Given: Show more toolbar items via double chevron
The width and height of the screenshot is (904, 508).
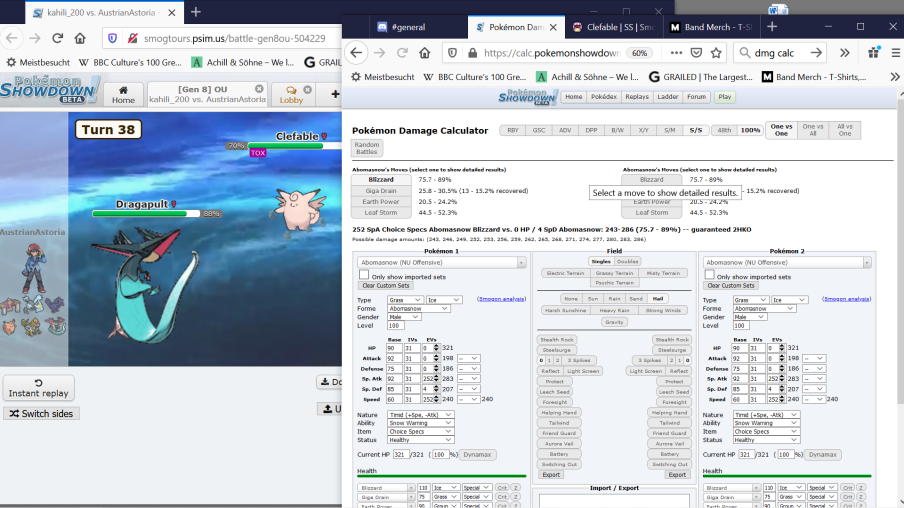Looking at the screenshot, I should click(x=845, y=53).
